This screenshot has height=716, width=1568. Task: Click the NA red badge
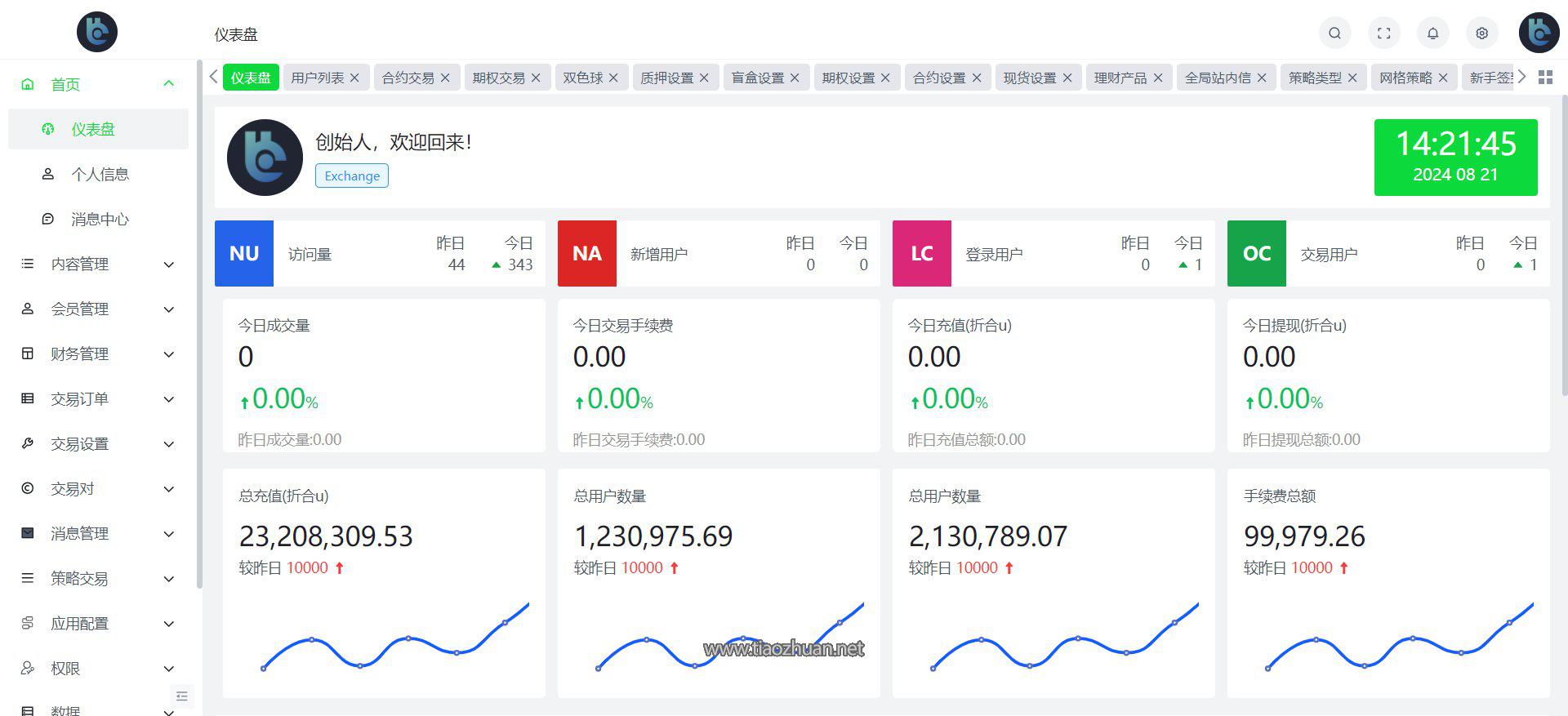587,253
